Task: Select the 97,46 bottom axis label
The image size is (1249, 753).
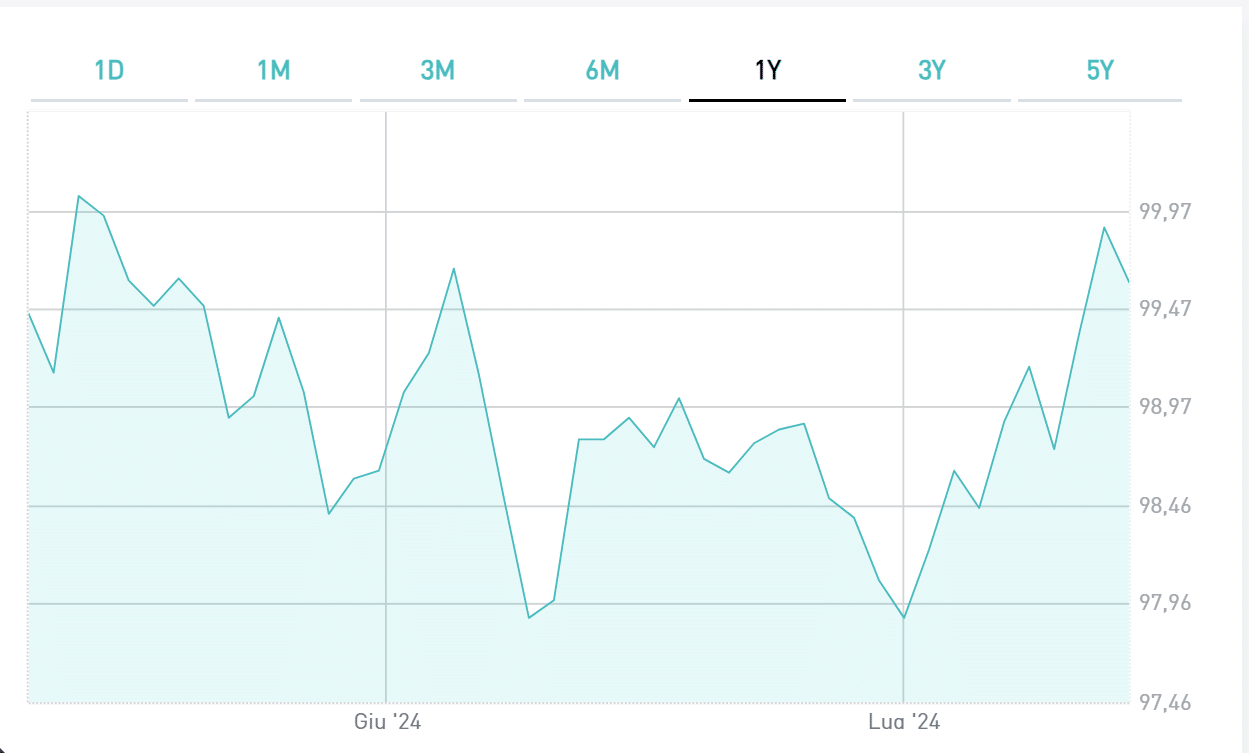Action: 1165,703
